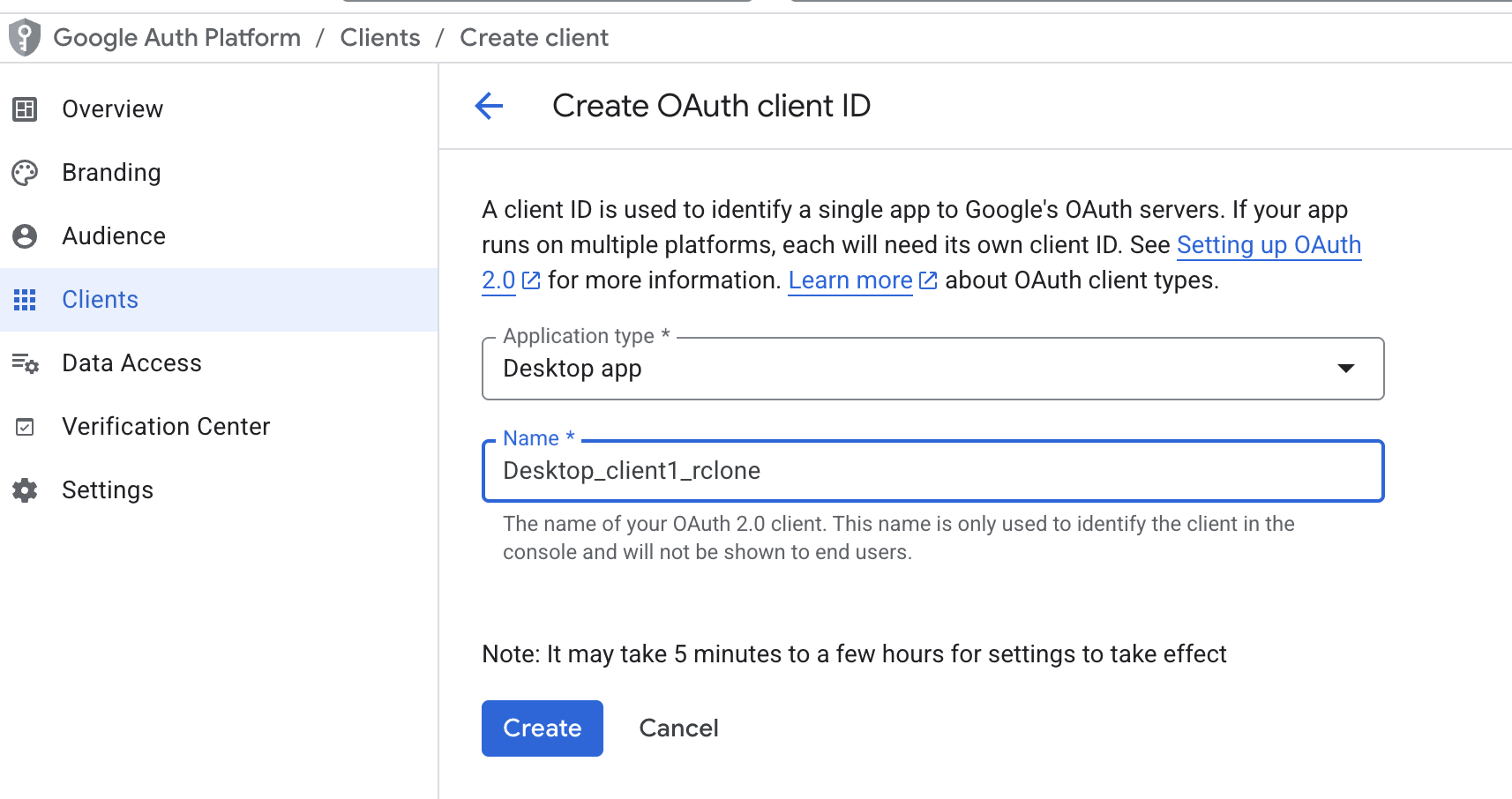
Task: Open the Overview section
Action: [x=219, y=109]
